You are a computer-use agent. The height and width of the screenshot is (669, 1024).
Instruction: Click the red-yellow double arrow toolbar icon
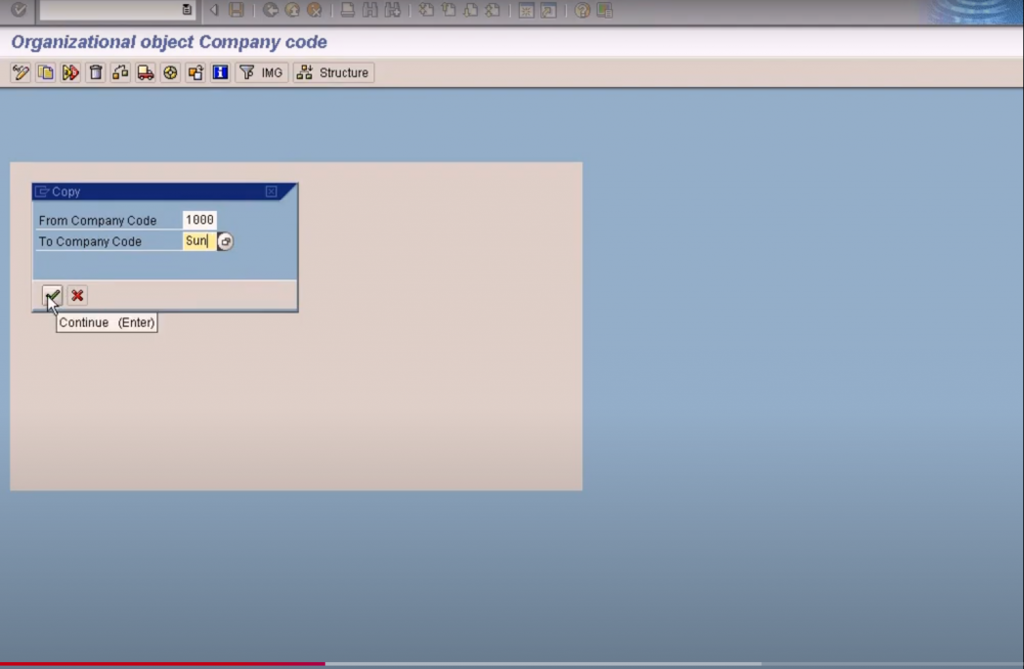pos(71,73)
